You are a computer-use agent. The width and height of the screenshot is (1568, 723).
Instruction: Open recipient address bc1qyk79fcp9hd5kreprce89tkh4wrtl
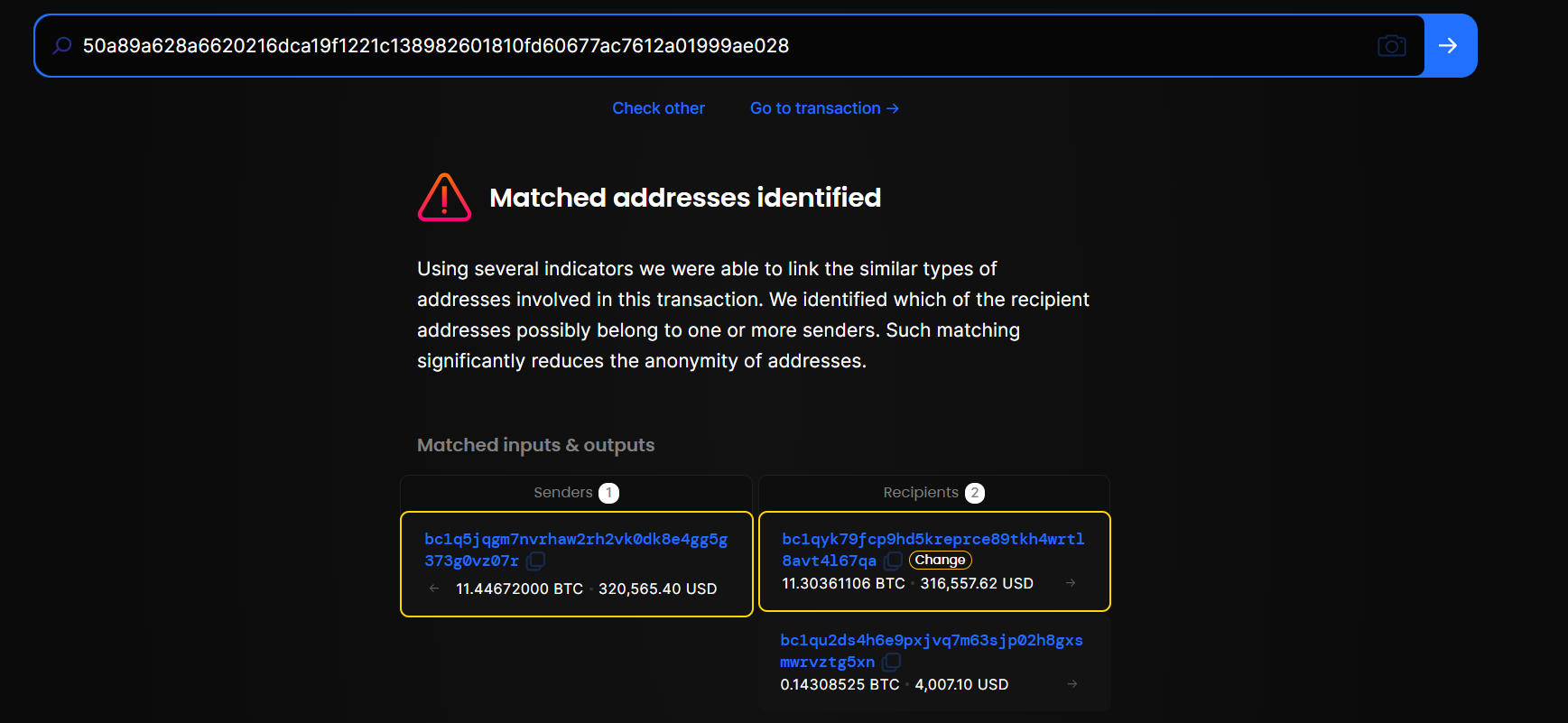(932, 539)
